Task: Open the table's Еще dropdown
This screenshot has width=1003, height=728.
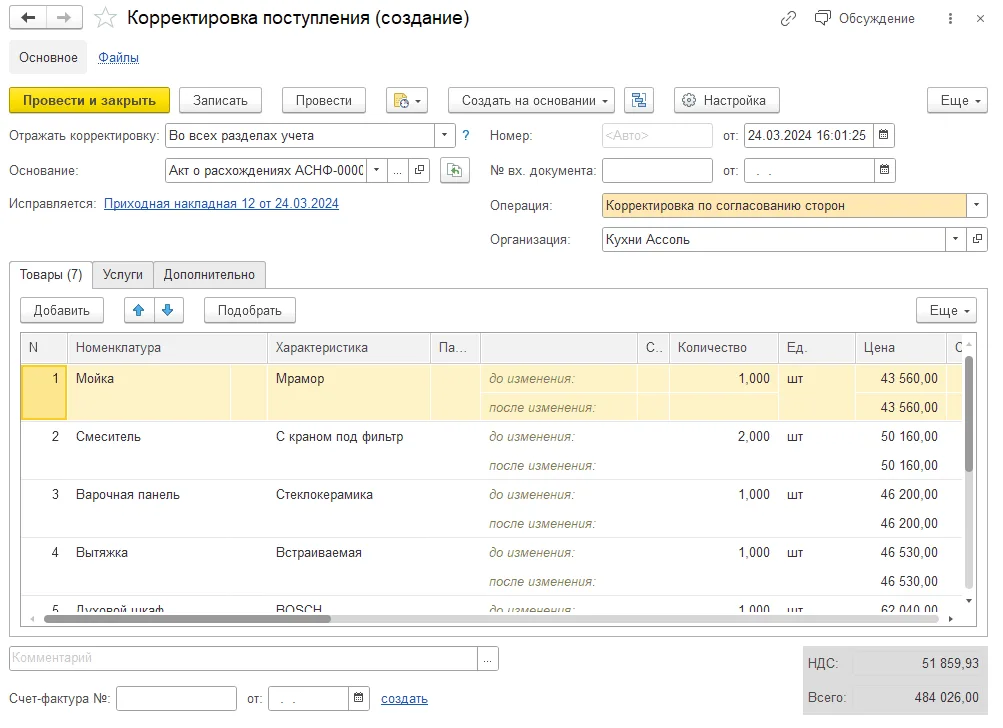Action: 947,310
